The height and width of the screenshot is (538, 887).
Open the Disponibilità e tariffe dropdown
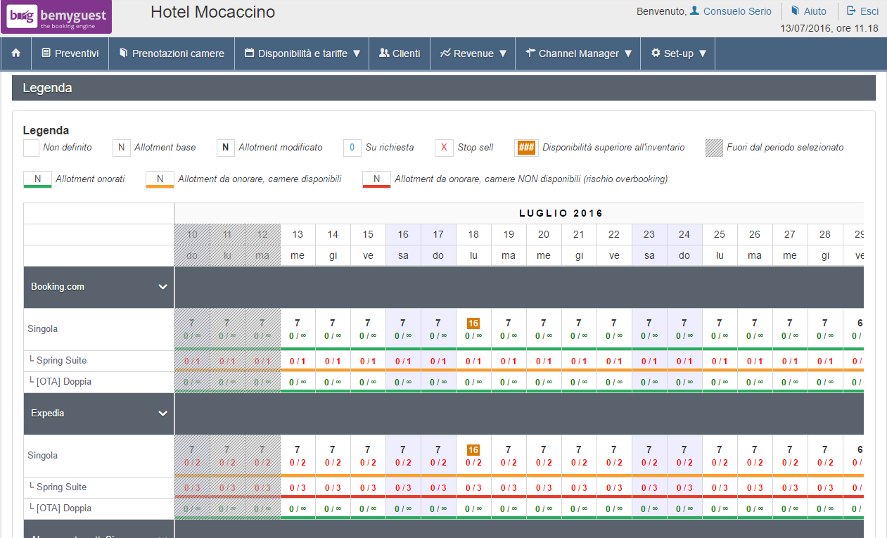coord(302,53)
